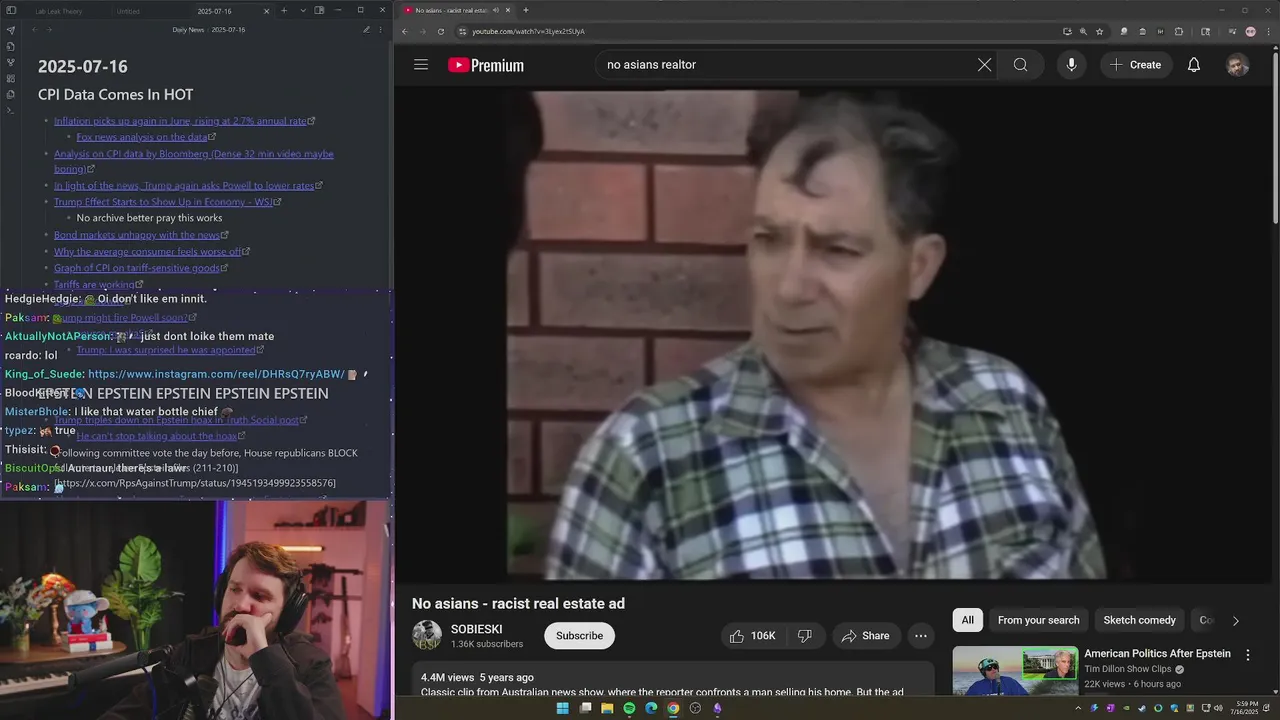Screen dimensions: 1280x720
Task: Select the All filter chip
Action: [967, 620]
